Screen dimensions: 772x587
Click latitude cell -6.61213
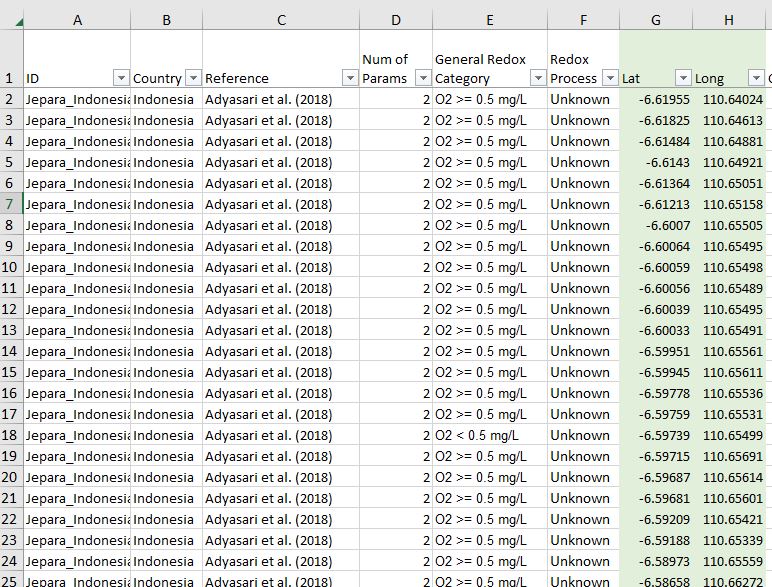(x=656, y=204)
